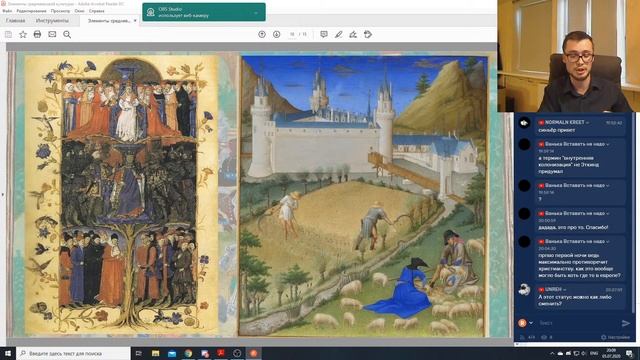Click UNREH avatar in the chat
This screenshot has width=640, height=360.
click(524, 289)
